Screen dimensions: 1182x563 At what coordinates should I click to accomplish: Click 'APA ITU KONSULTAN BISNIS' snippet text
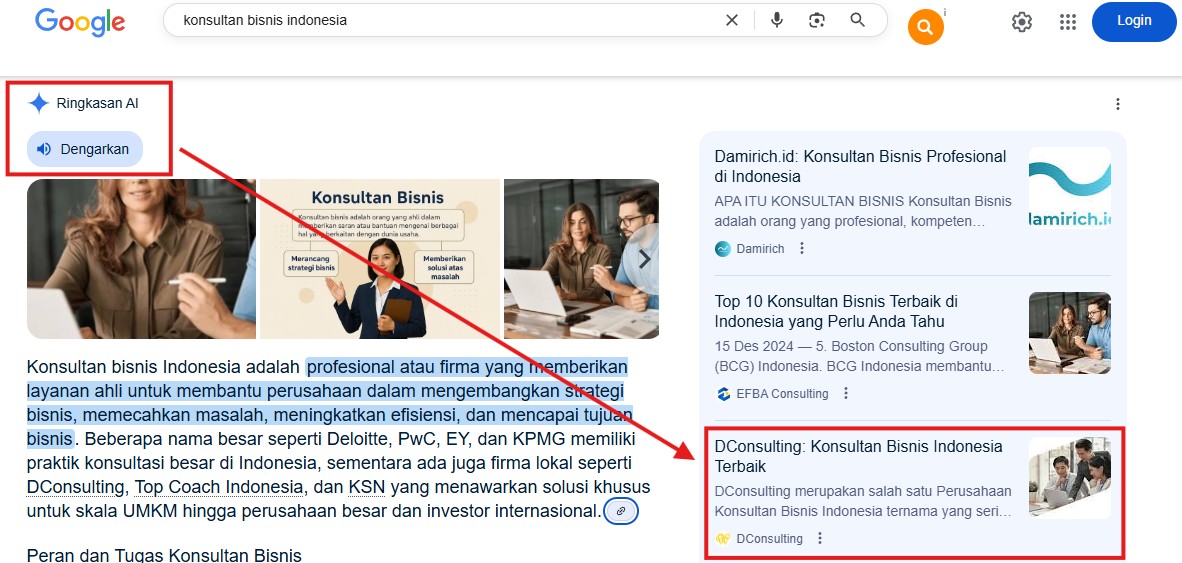(810, 201)
